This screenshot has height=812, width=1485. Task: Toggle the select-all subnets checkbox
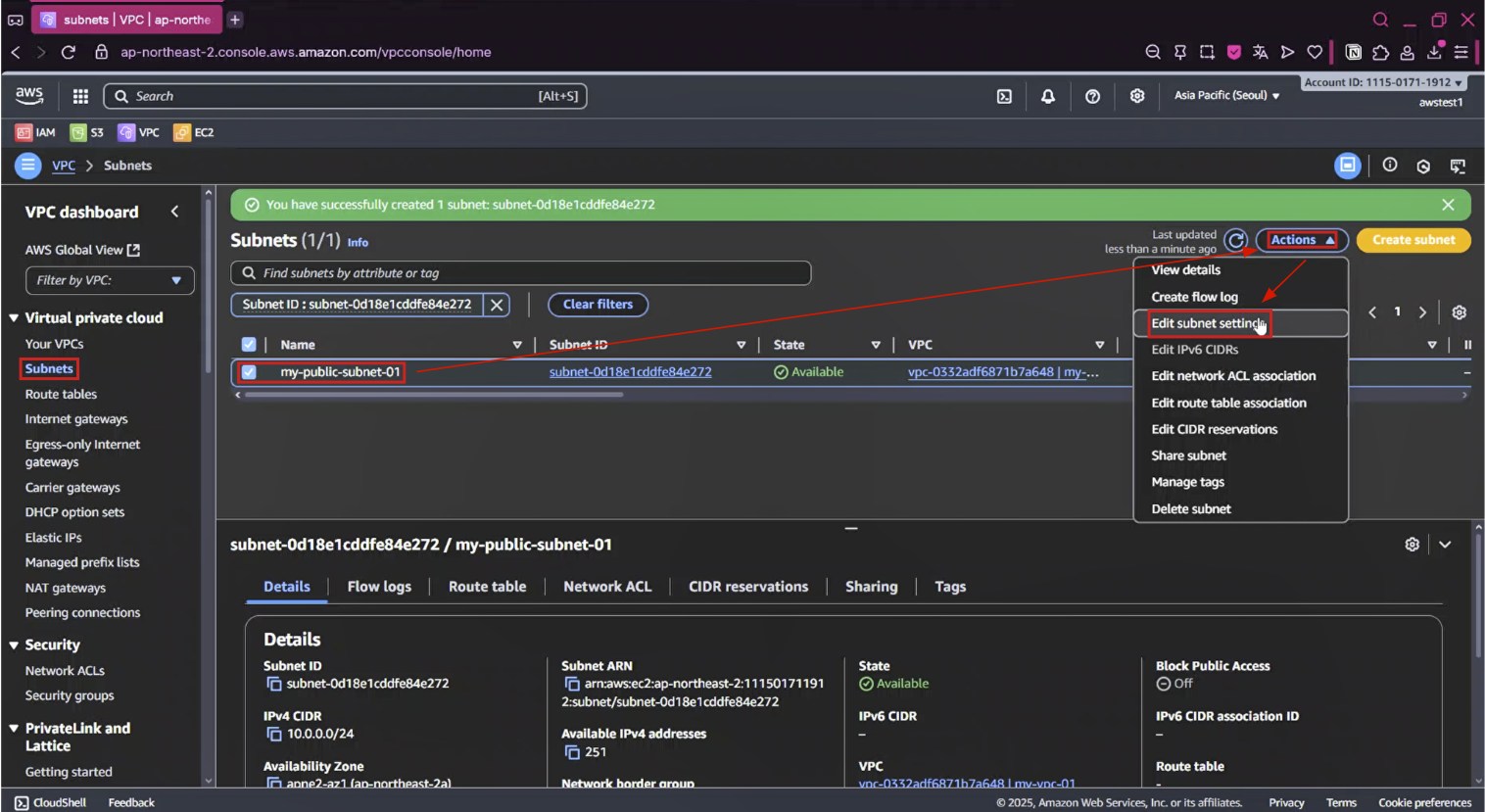249,345
